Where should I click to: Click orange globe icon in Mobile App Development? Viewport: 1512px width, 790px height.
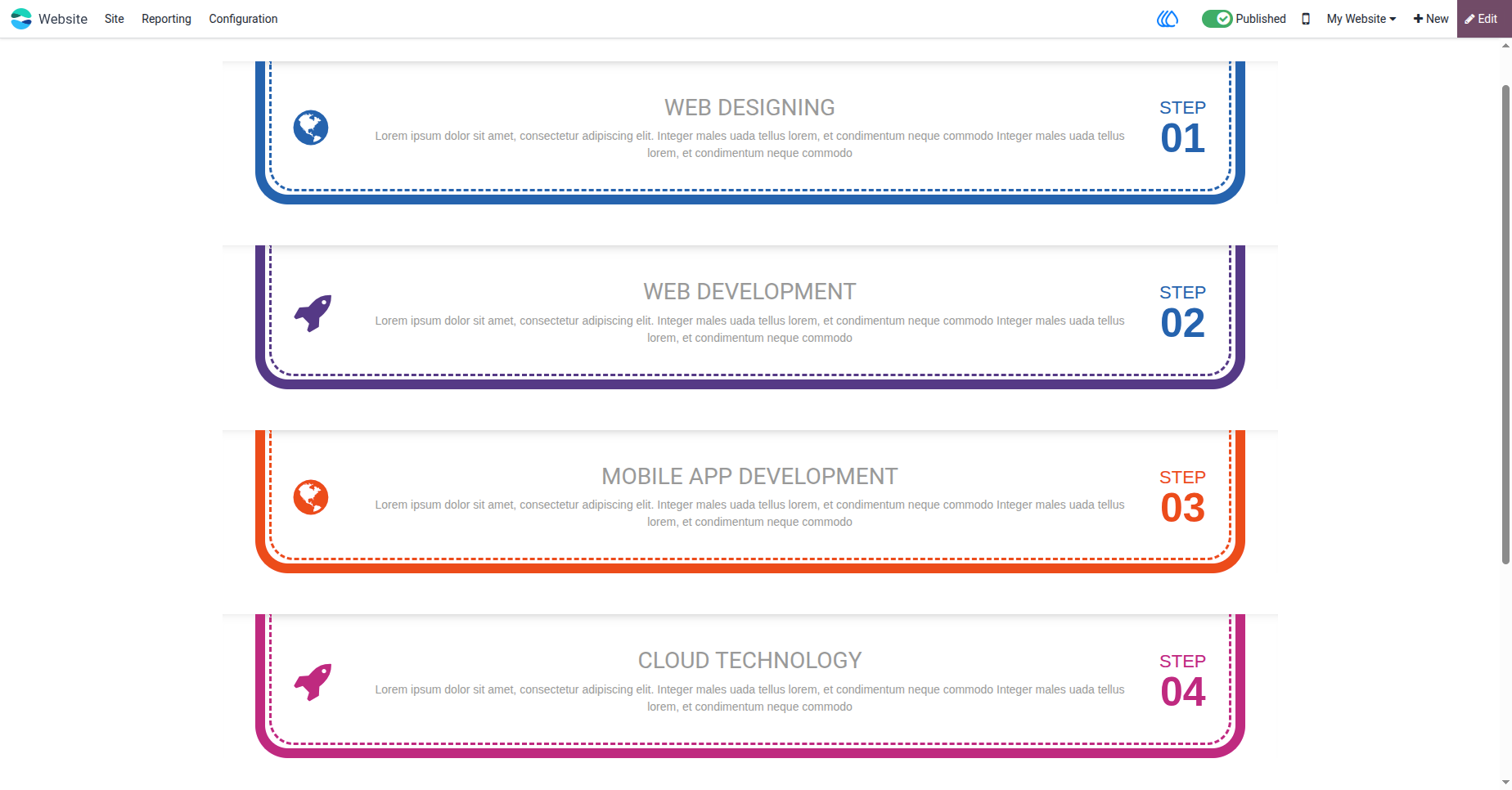(x=311, y=496)
